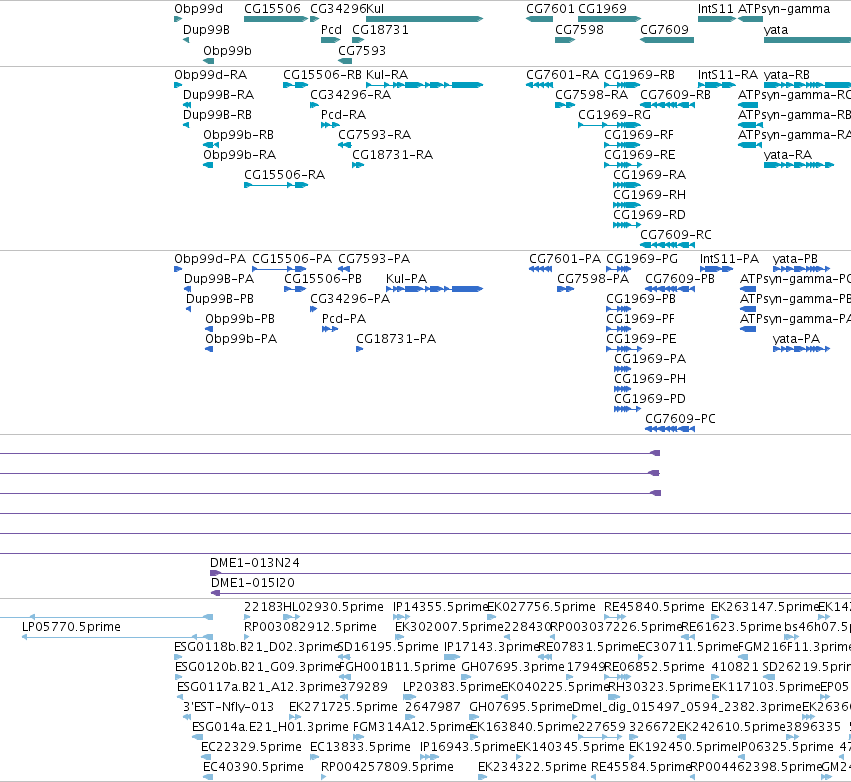The image size is (851, 782).
Task: Select transcript Obp99b-RB
Action: 211,145
